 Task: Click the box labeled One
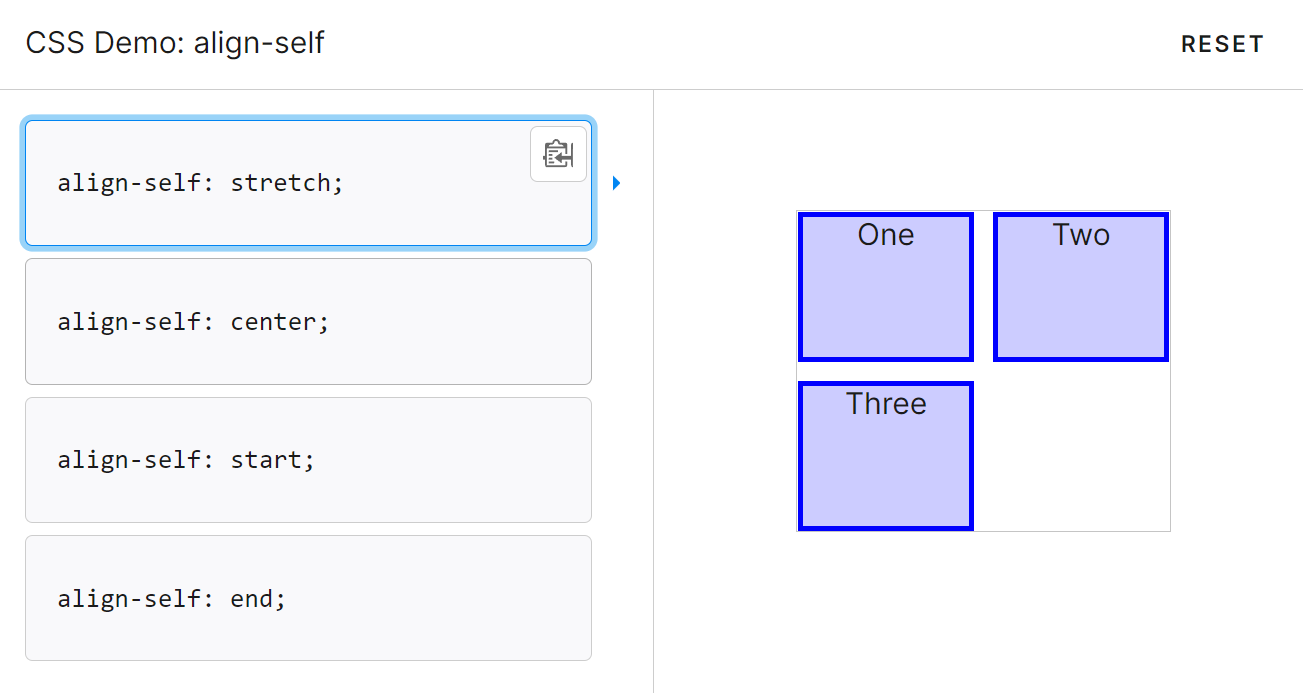tap(886, 287)
